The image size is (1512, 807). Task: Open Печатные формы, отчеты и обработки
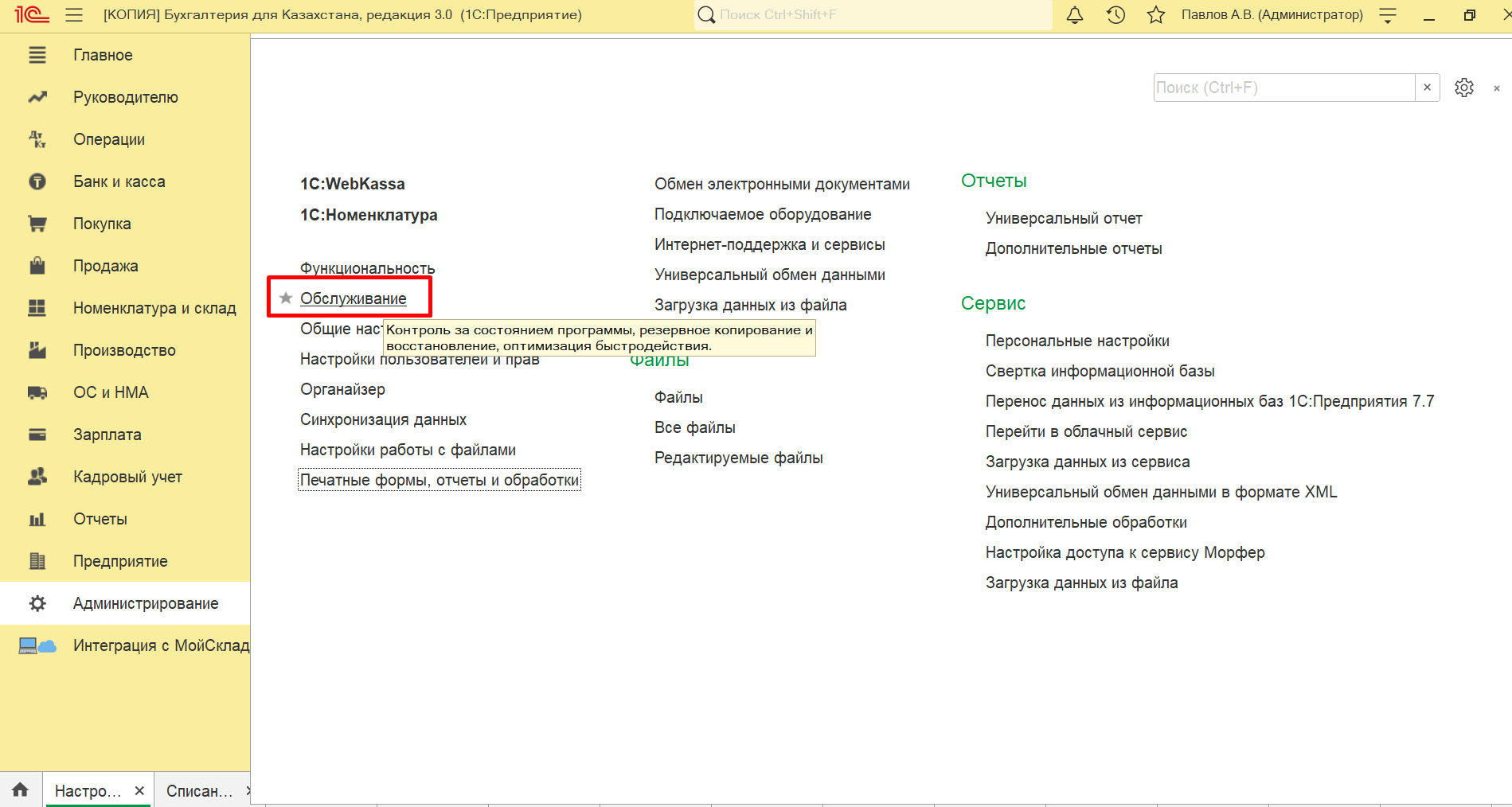pyautogui.click(x=440, y=480)
